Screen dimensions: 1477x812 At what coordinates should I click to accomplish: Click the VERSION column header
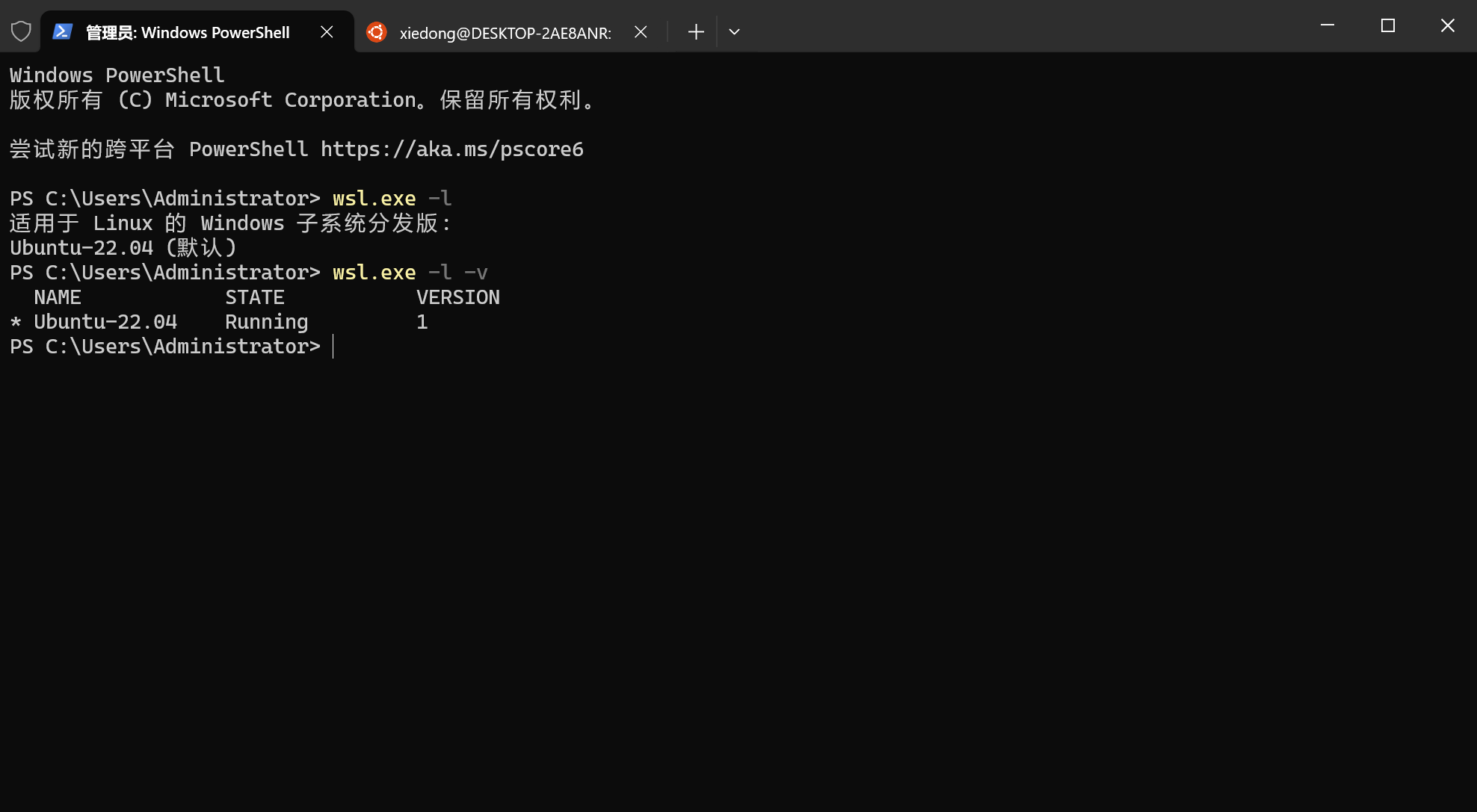pyautogui.click(x=458, y=297)
